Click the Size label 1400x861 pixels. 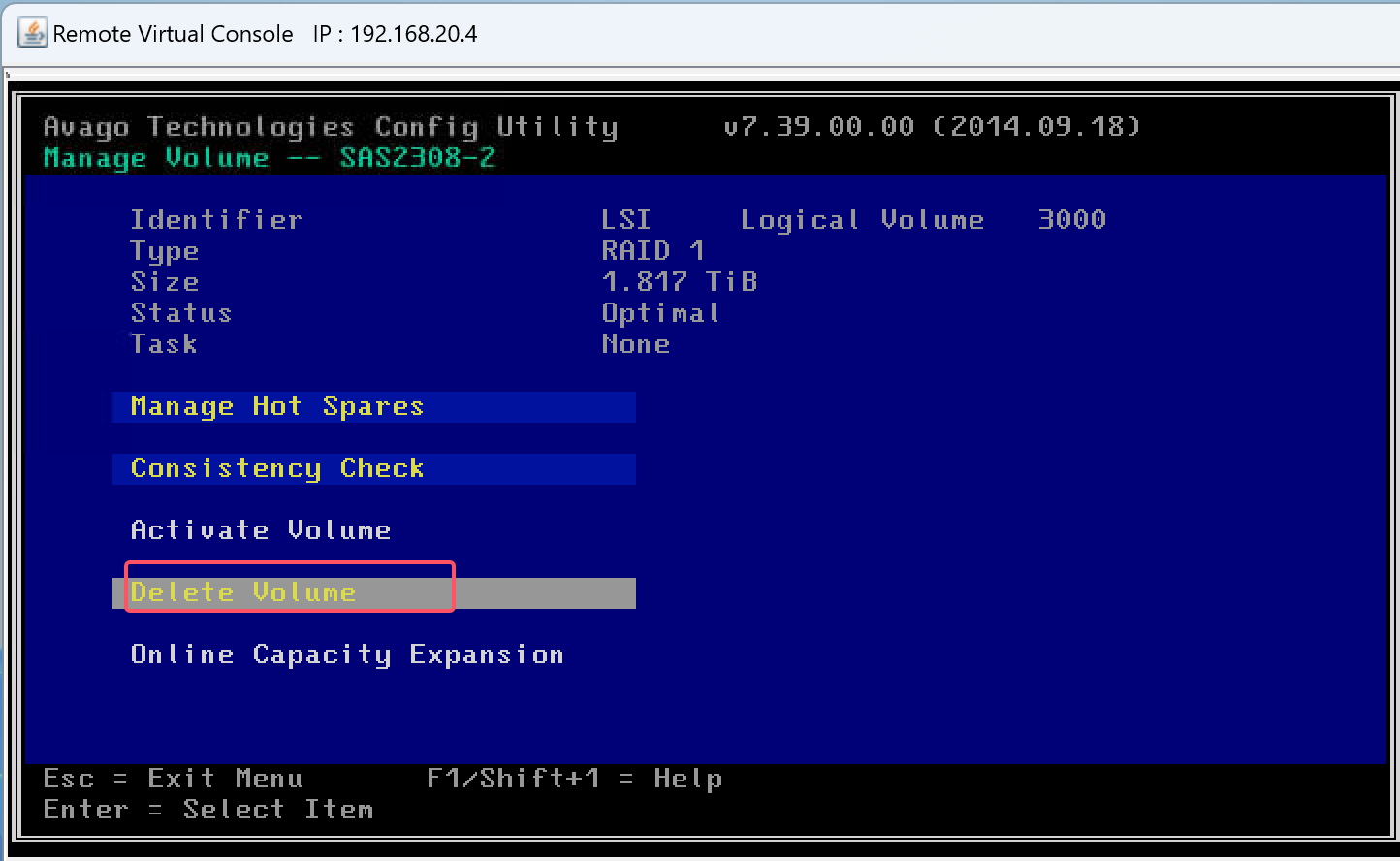(x=165, y=282)
